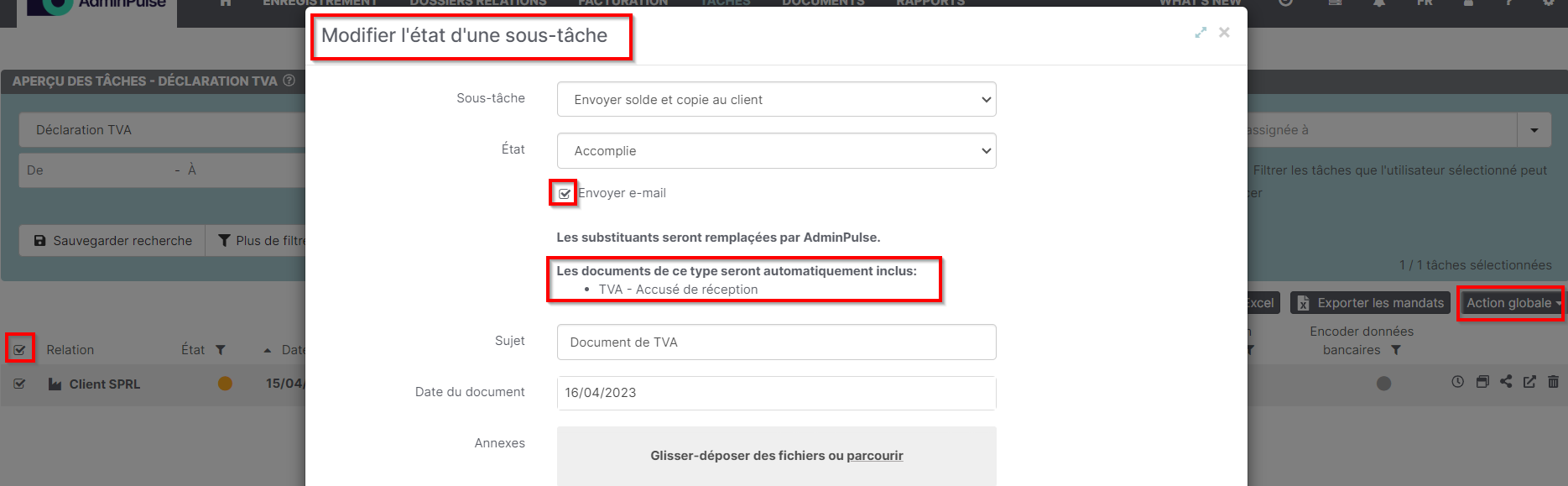
Task: Click the Sujet text field
Action: (x=776, y=342)
